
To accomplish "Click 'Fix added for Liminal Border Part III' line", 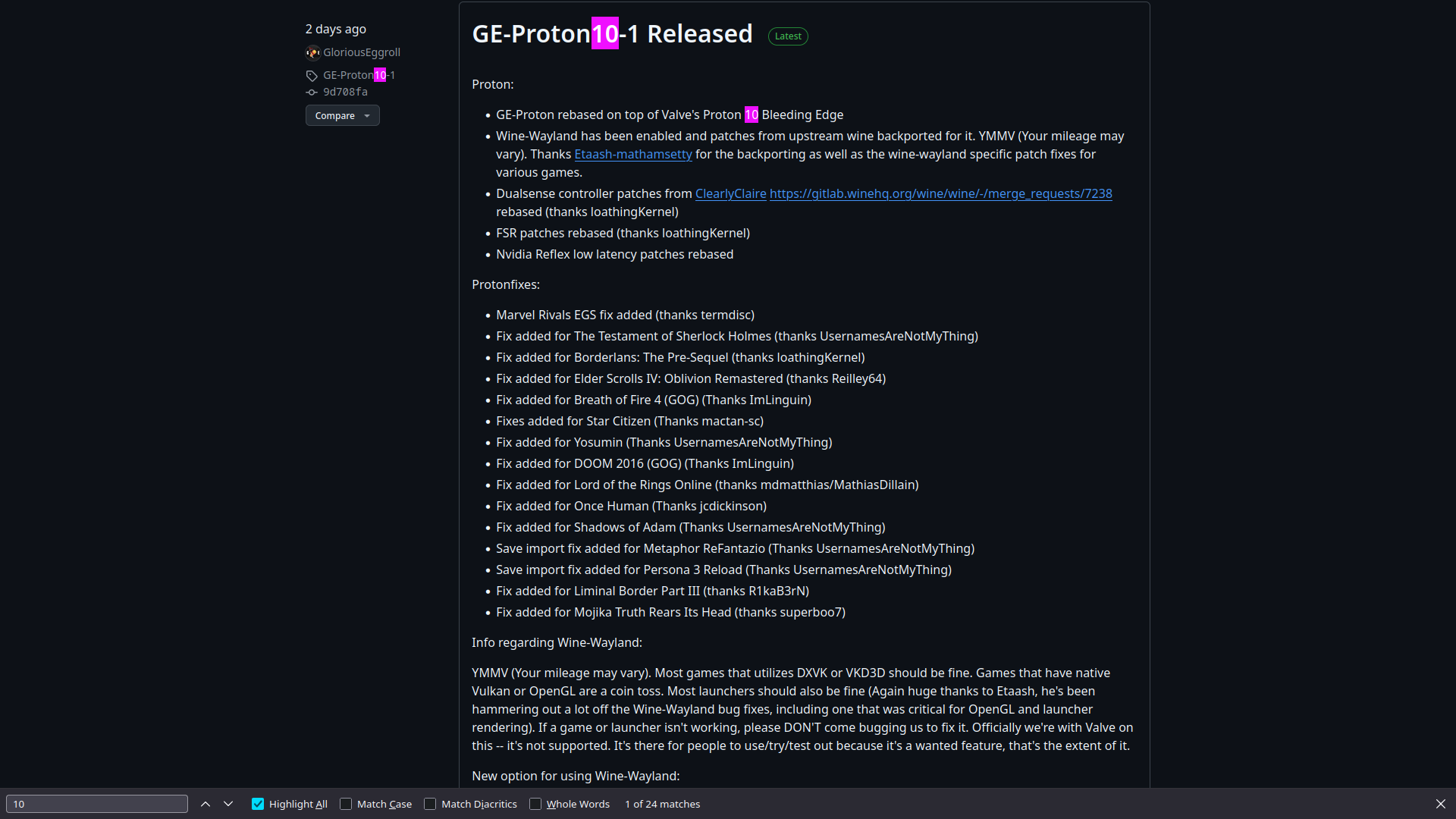I will [653, 591].
